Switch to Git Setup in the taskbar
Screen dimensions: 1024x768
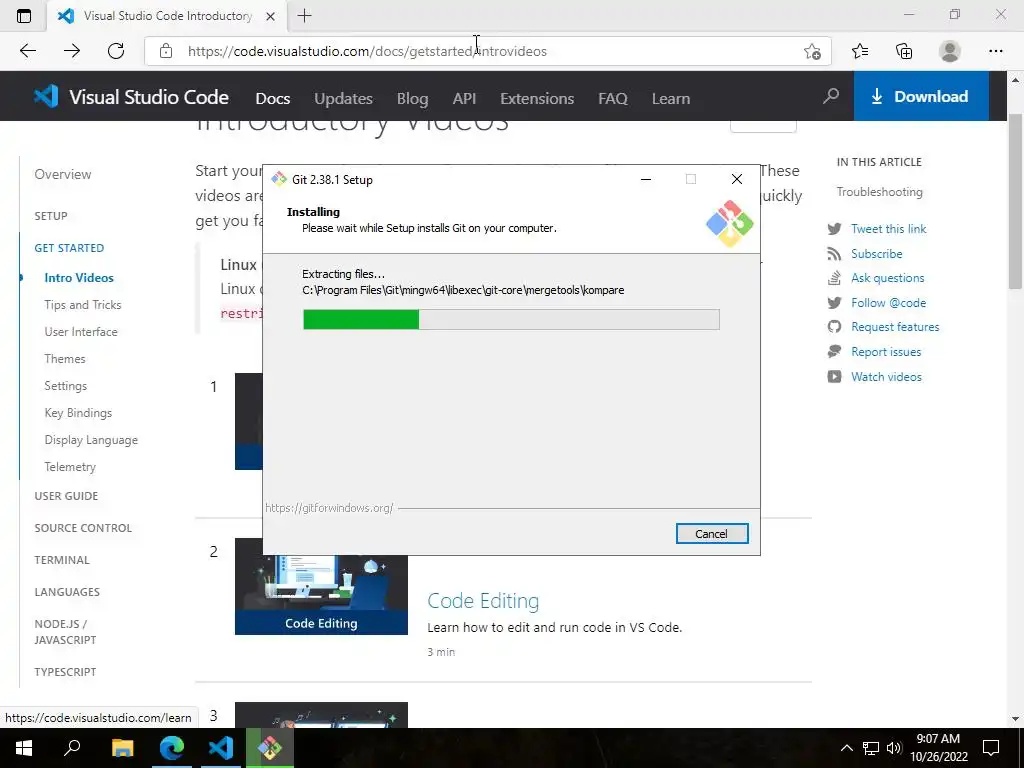point(270,748)
